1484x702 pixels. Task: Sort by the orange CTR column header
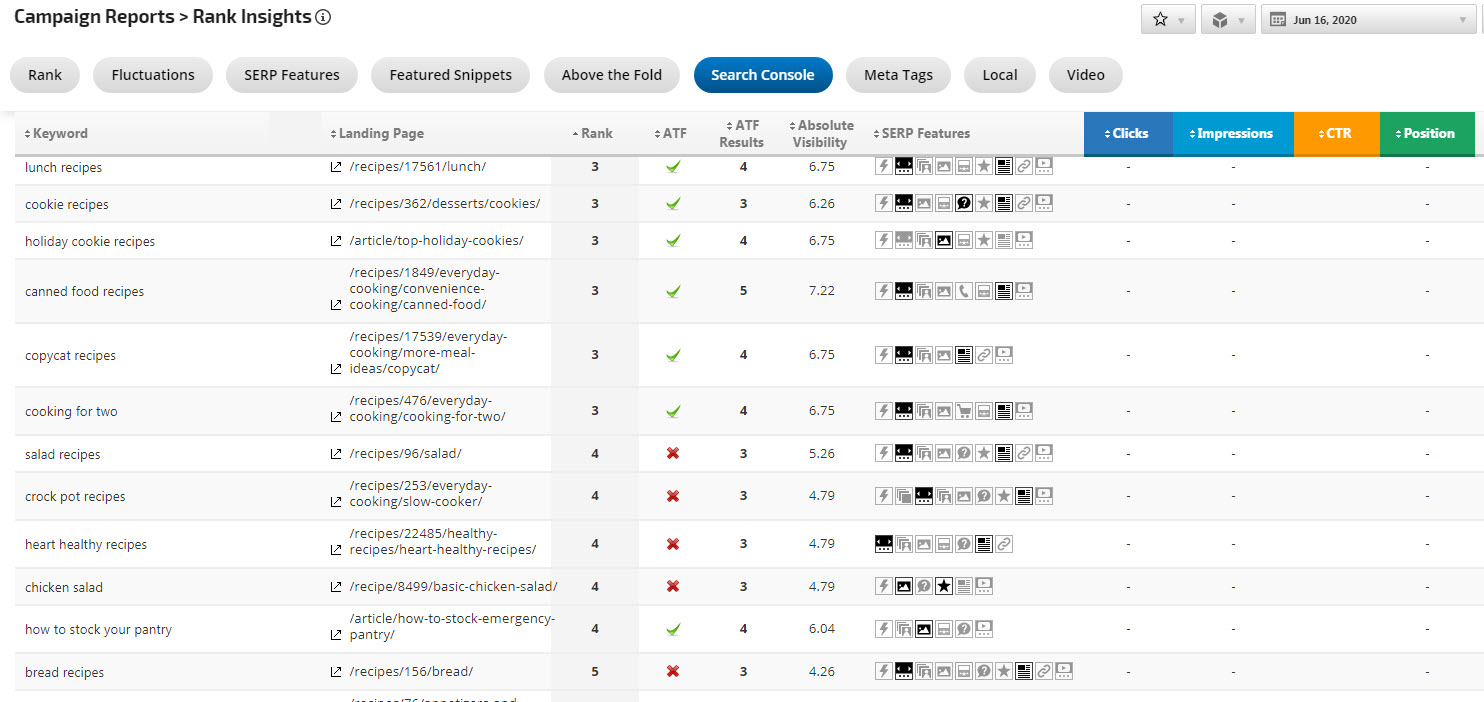[1337, 134]
